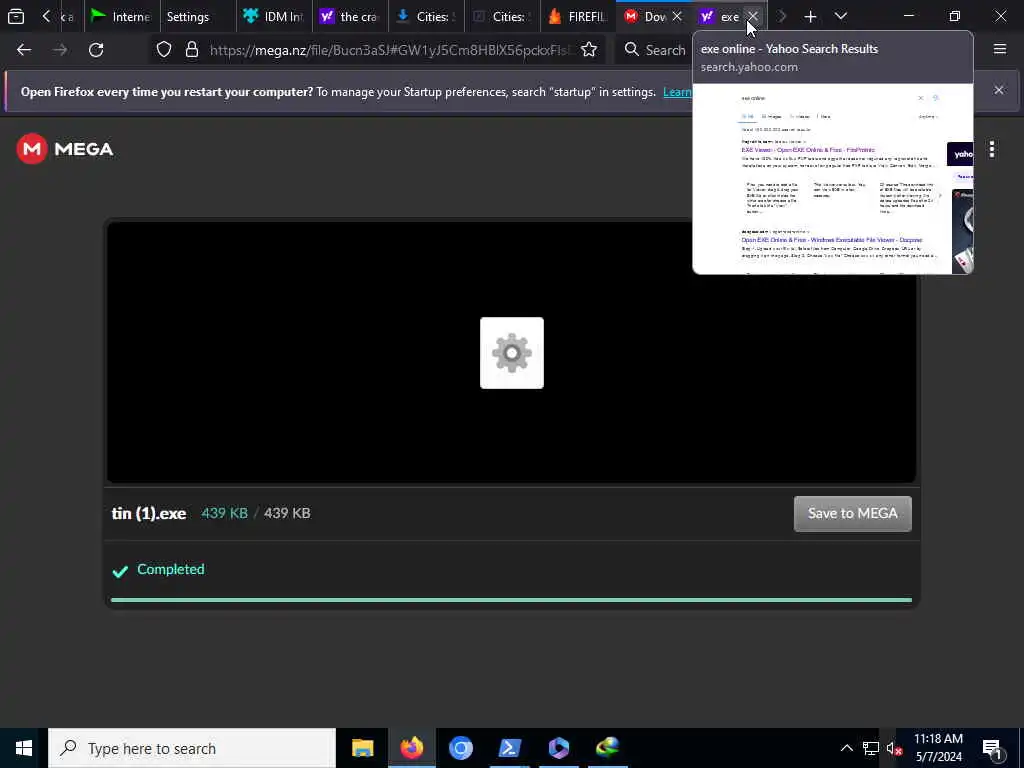Open the network status tray icon
The height and width of the screenshot is (768, 1024).
pos(871,748)
